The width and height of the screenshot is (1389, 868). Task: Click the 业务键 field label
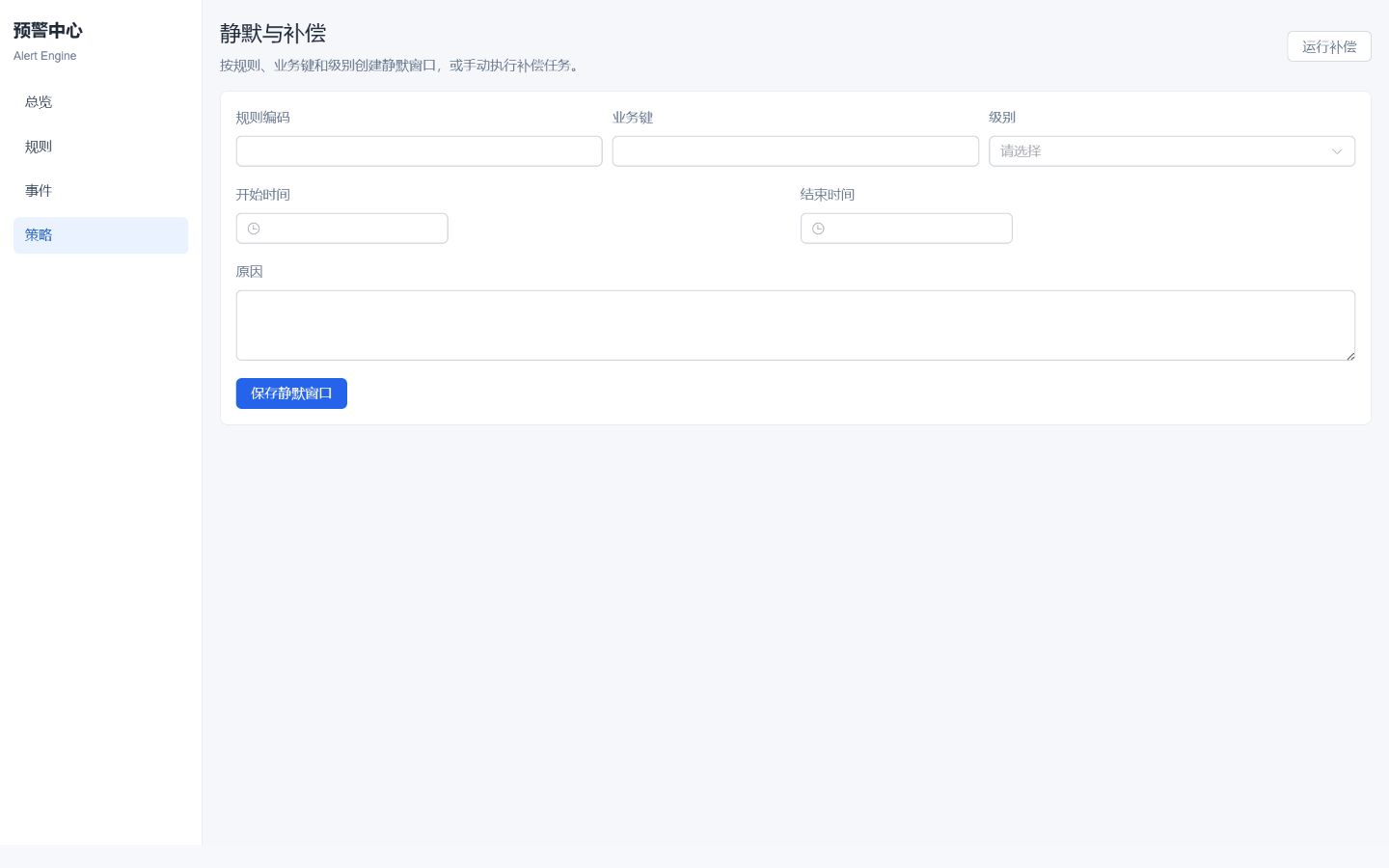[633, 118]
